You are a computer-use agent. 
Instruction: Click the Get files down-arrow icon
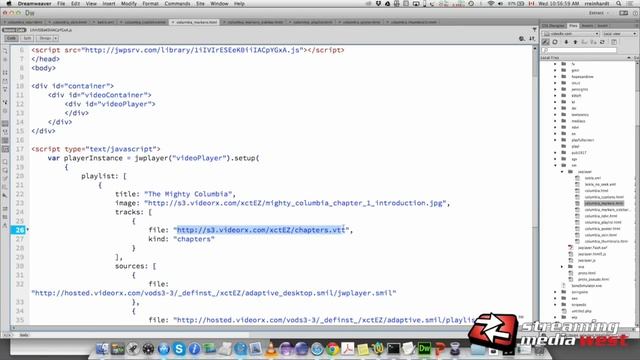click(x=566, y=42)
